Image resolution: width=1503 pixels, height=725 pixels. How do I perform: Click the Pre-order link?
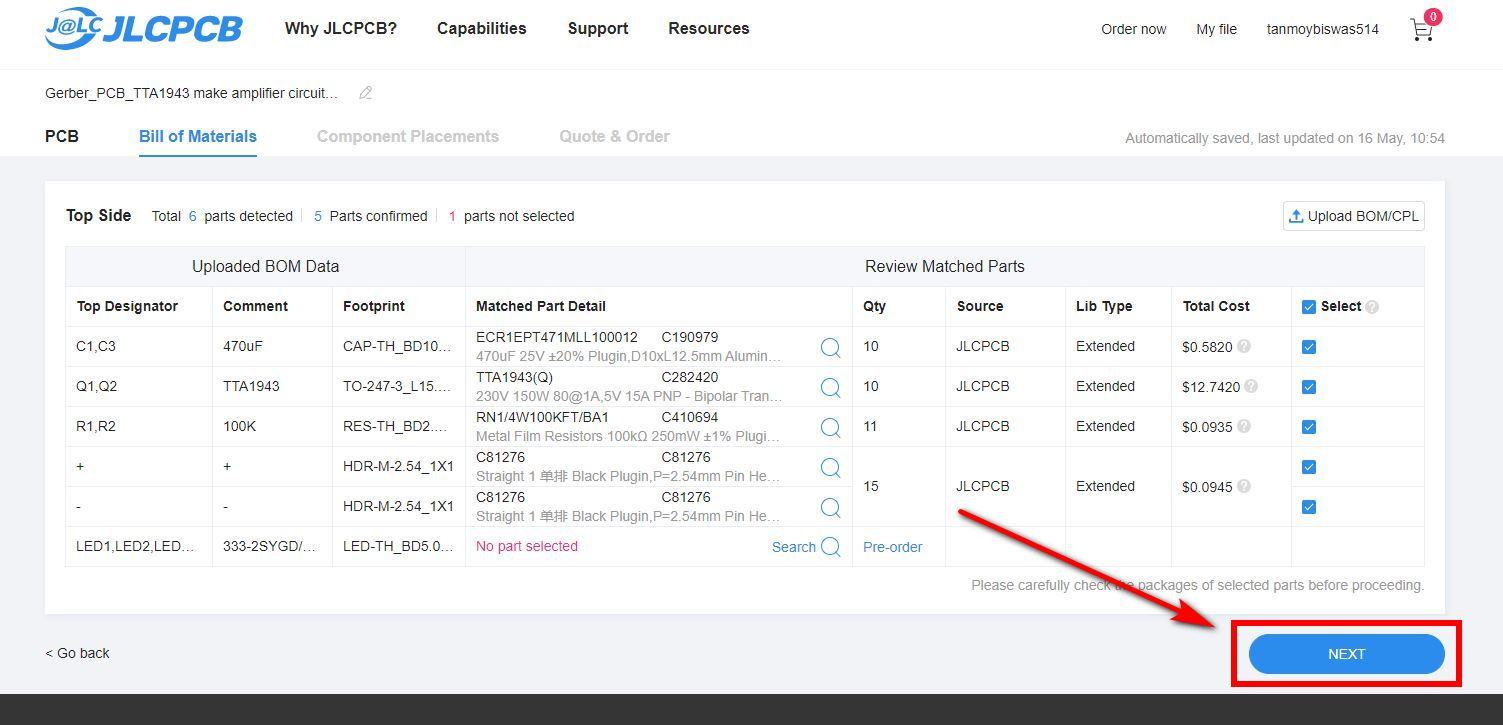[893, 547]
